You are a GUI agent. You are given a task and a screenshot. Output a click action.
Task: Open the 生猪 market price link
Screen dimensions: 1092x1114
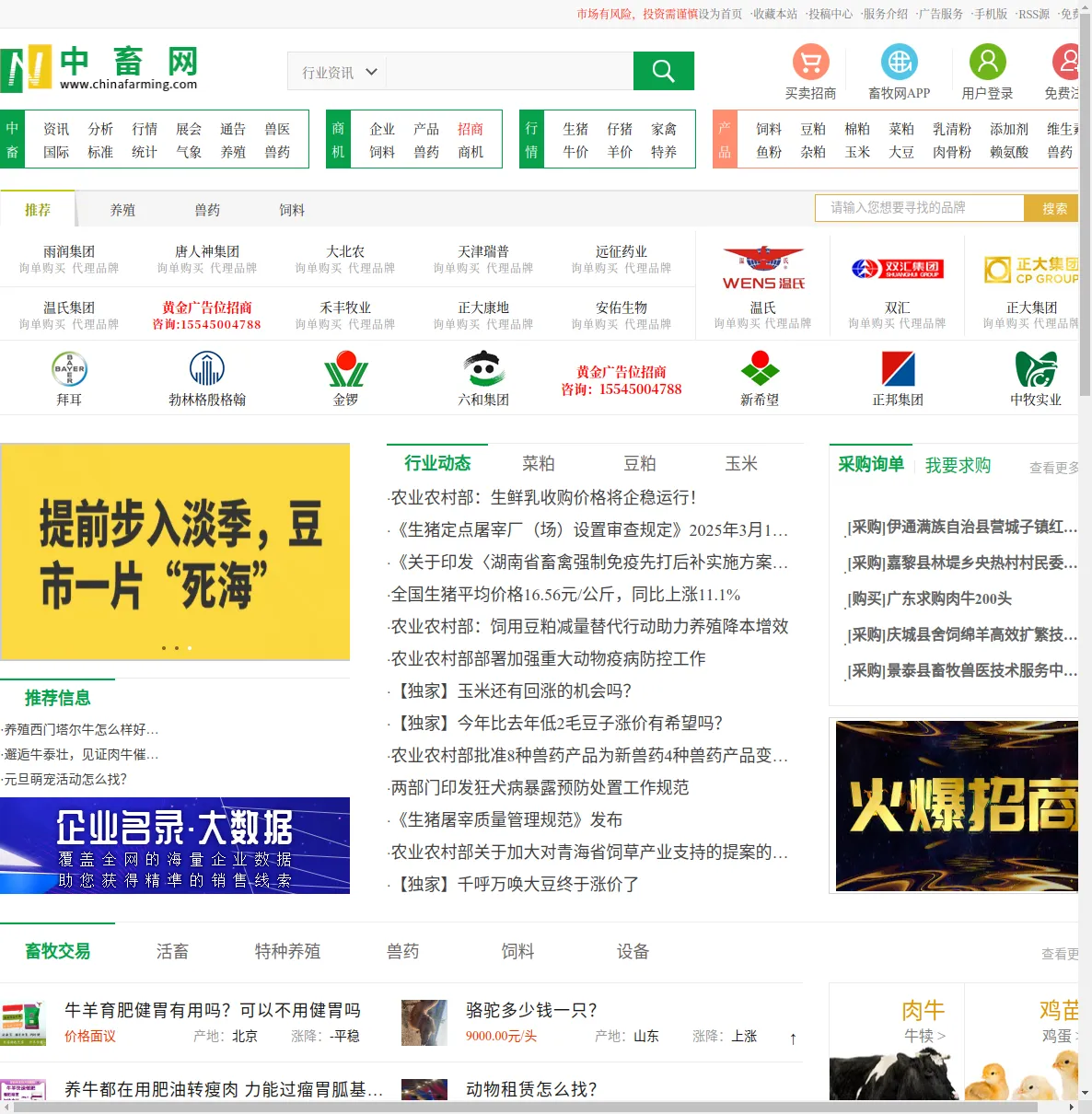tap(575, 129)
